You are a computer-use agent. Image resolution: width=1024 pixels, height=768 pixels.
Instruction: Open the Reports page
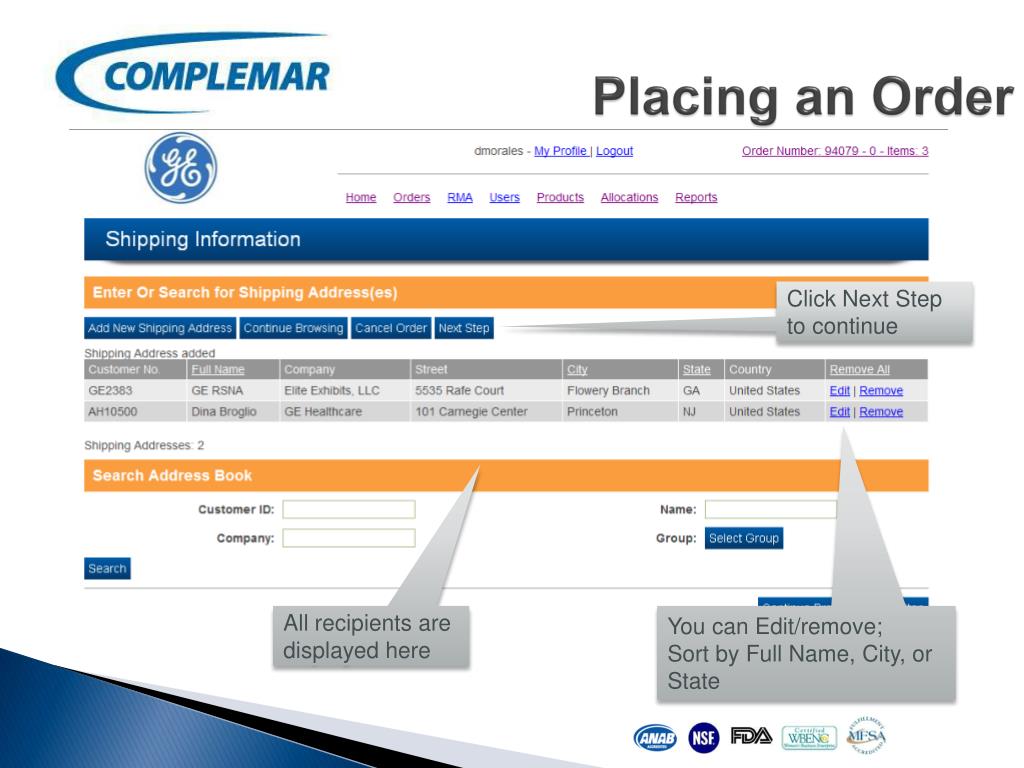(x=696, y=197)
